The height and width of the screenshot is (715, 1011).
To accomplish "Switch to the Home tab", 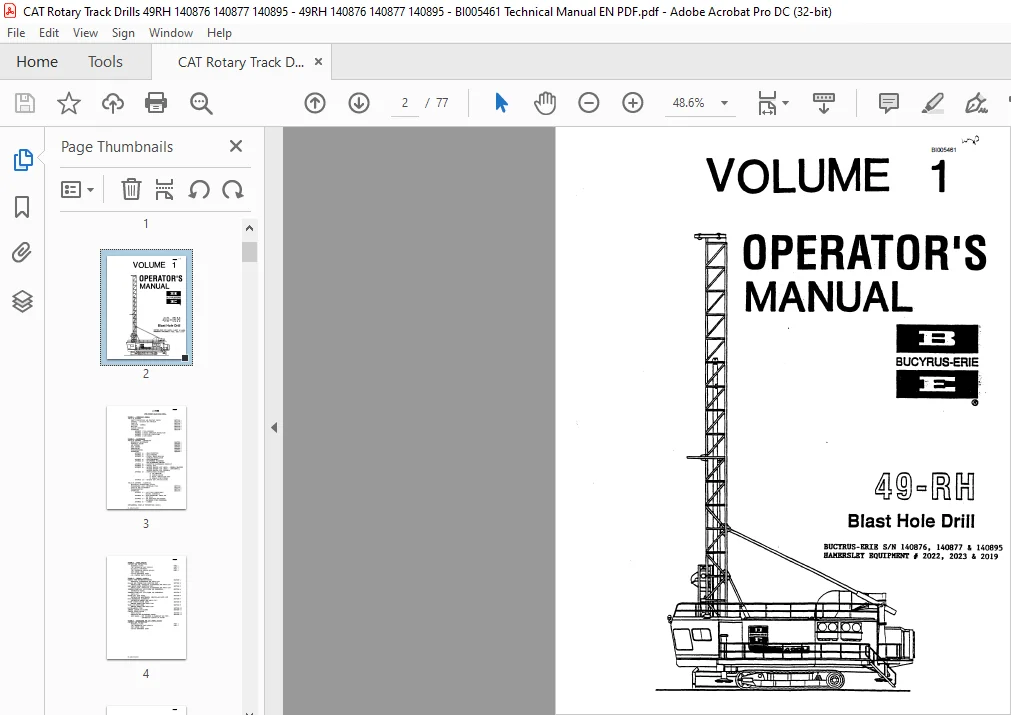I will pos(37,62).
